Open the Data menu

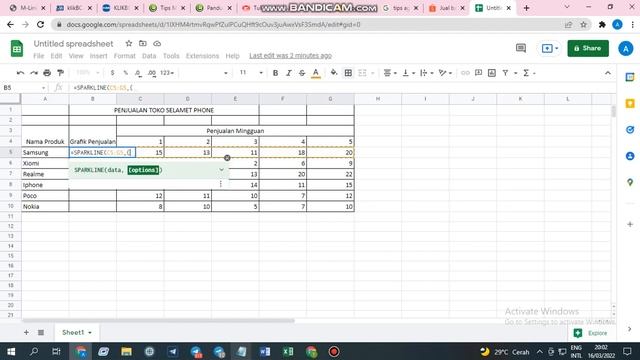coord(149,56)
